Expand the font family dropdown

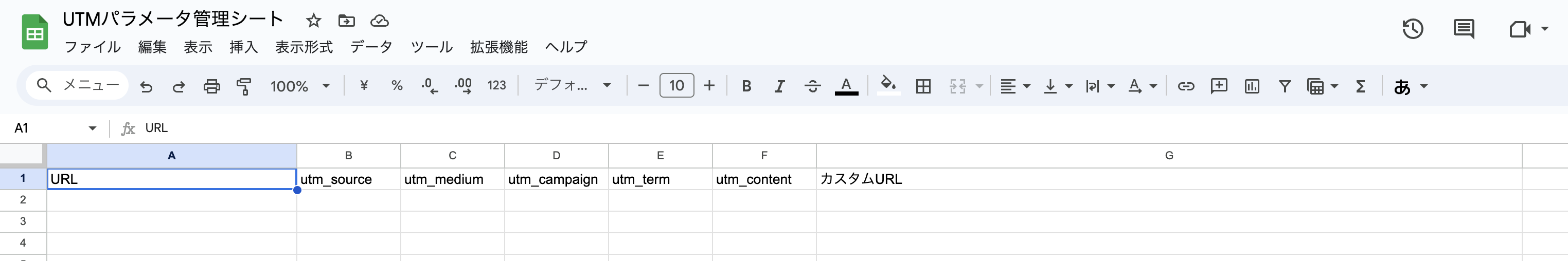(572, 86)
